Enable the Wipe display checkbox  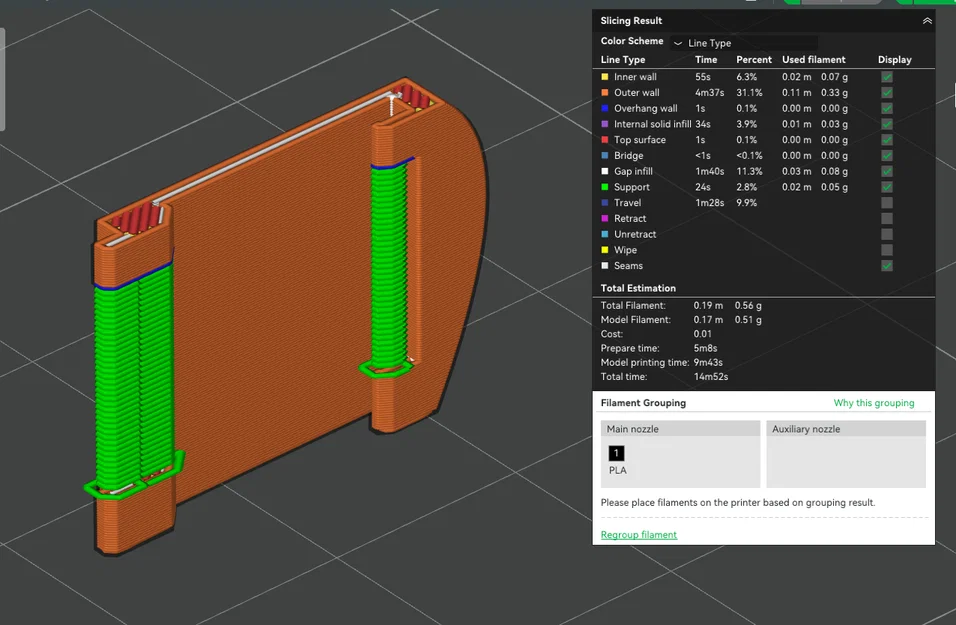click(886, 250)
